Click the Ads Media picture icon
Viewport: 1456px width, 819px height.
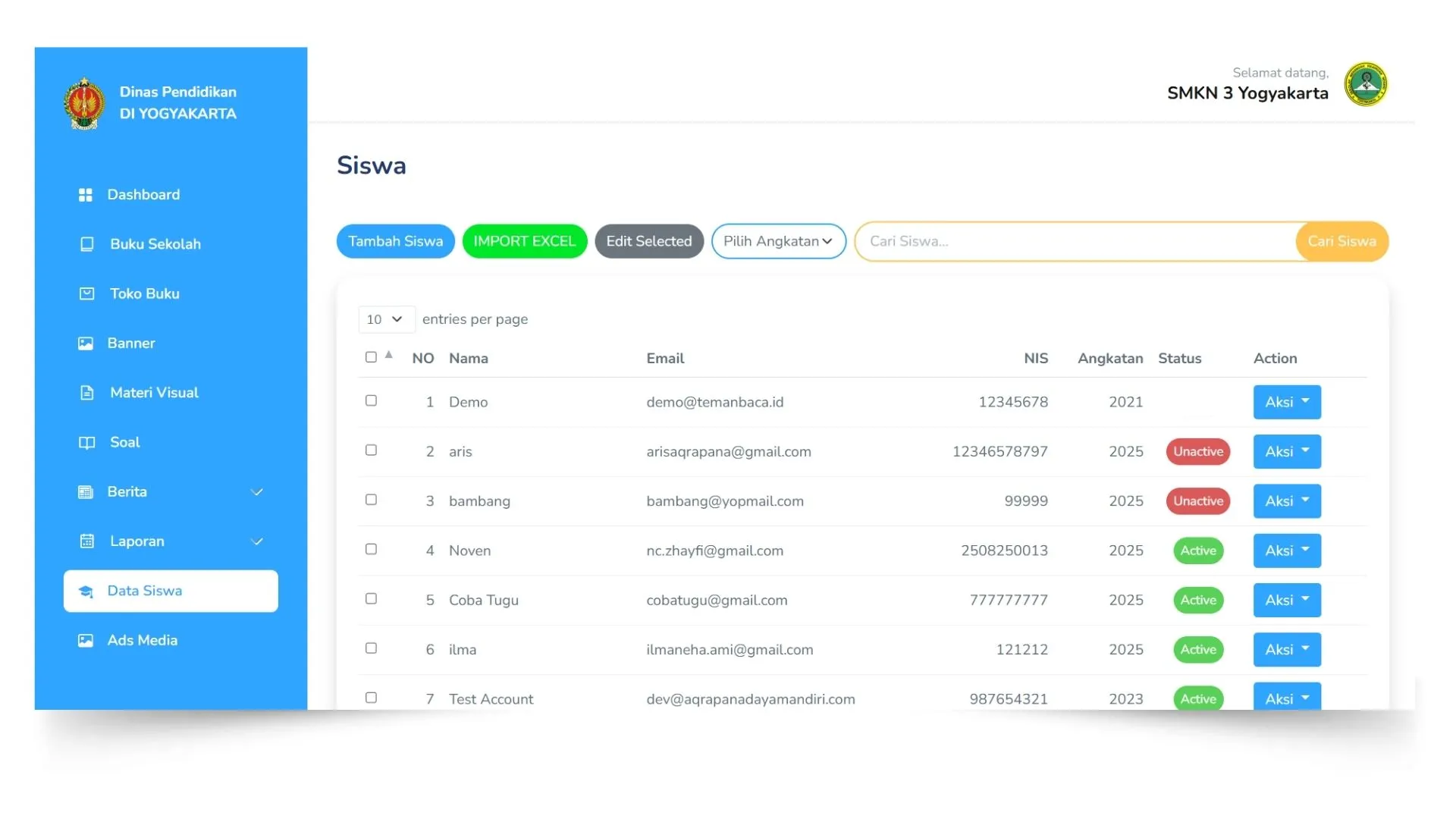point(86,641)
